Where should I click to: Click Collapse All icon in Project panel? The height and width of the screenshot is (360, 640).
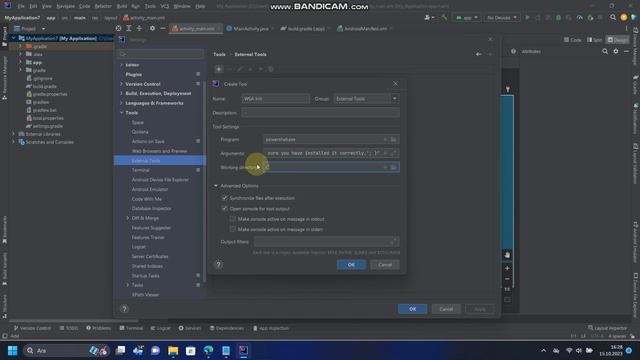click(139, 29)
